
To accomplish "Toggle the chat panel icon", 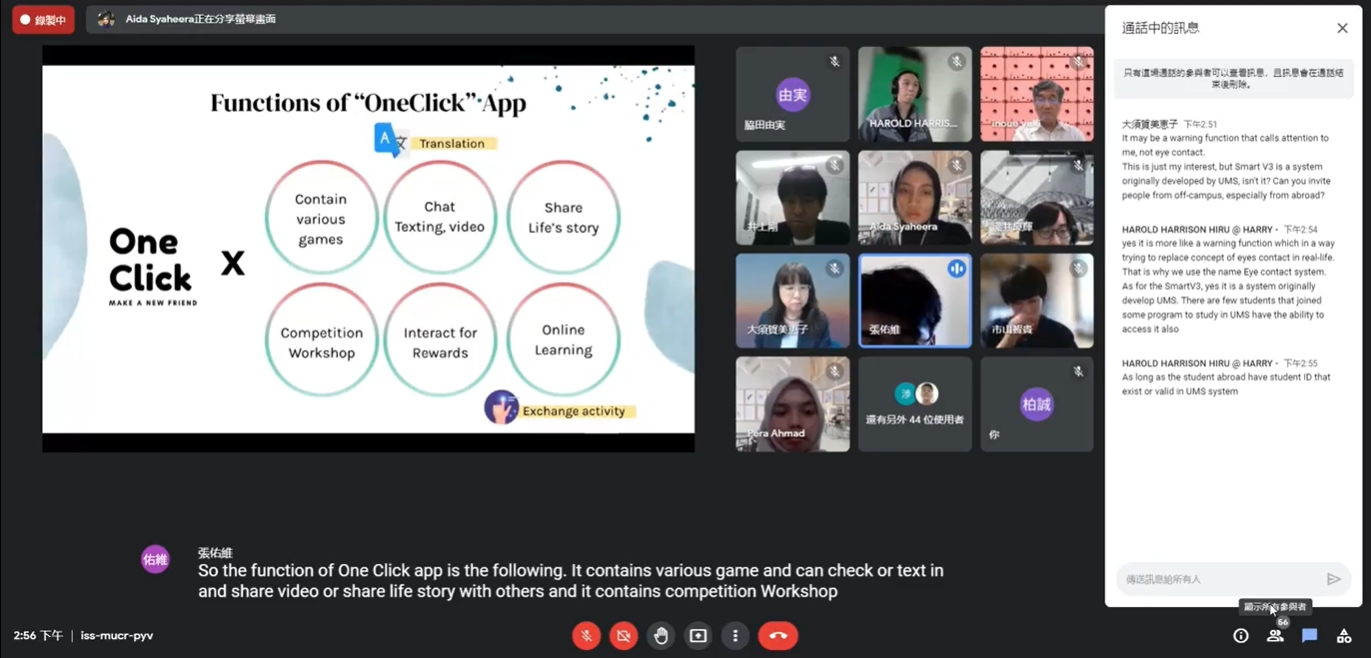I will coord(1309,636).
